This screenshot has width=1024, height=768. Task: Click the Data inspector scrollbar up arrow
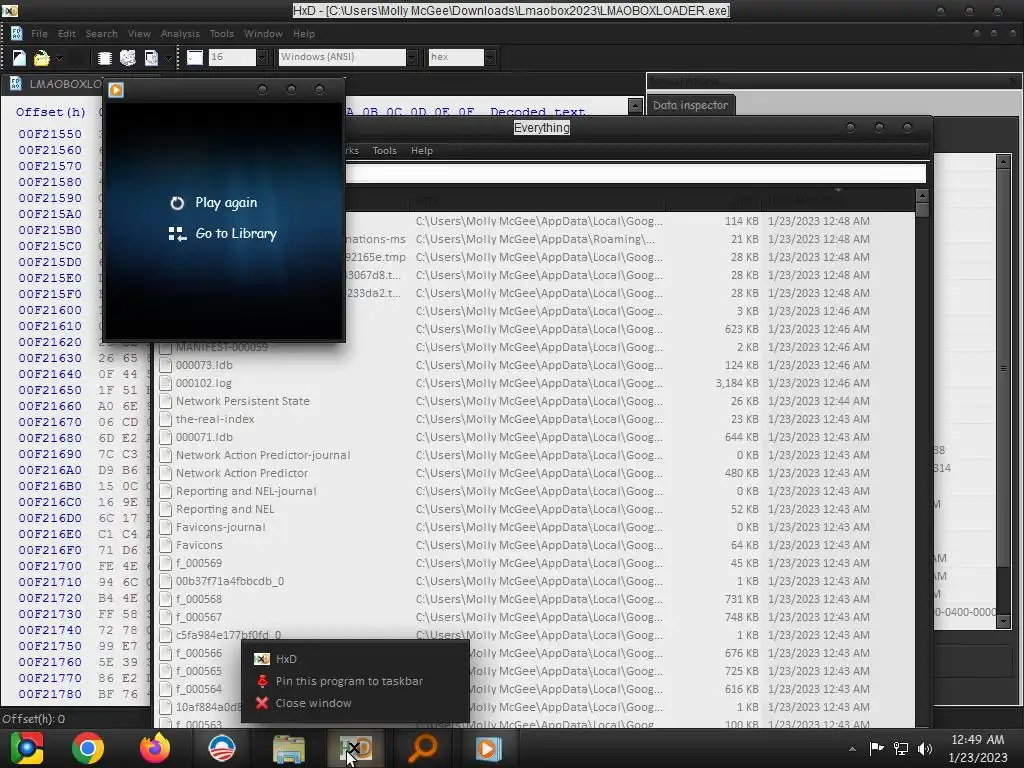(x=1004, y=161)
